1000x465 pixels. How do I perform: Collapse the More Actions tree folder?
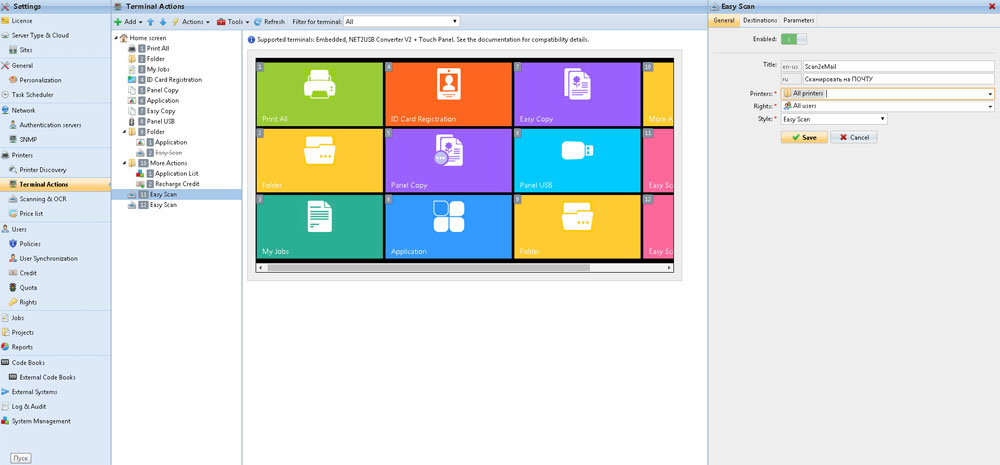pyautogui.click(x=124, y=163)
